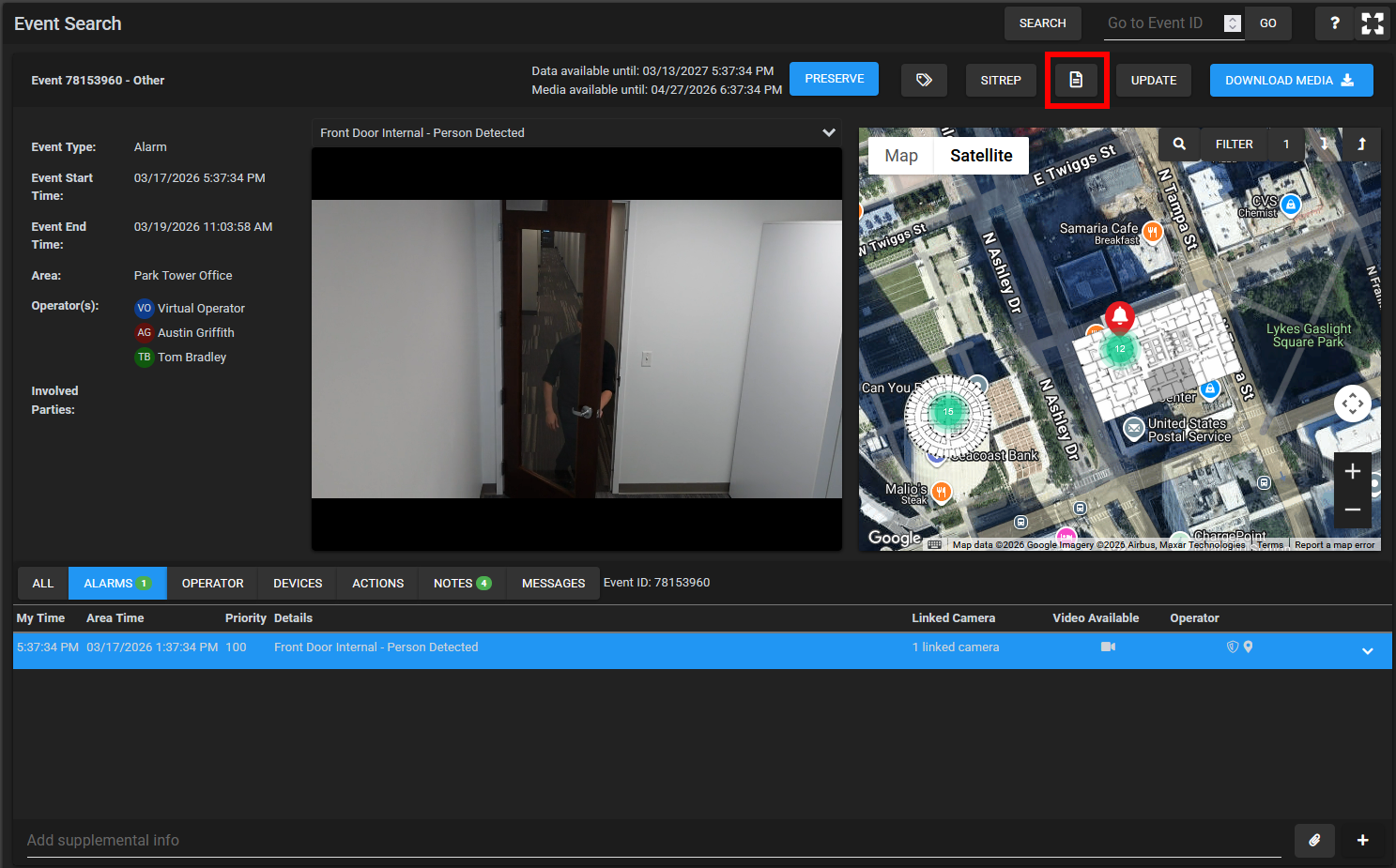Open the event report document icon
Image resolution: width=1396 pixels, height=868 pixels.
[1076, 80]
